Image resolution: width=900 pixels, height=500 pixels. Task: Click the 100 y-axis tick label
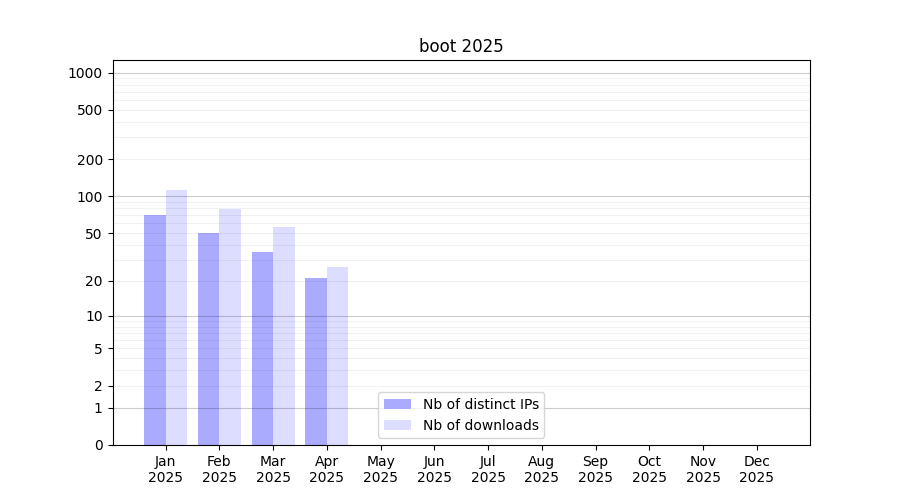click(x=90, y=197)
